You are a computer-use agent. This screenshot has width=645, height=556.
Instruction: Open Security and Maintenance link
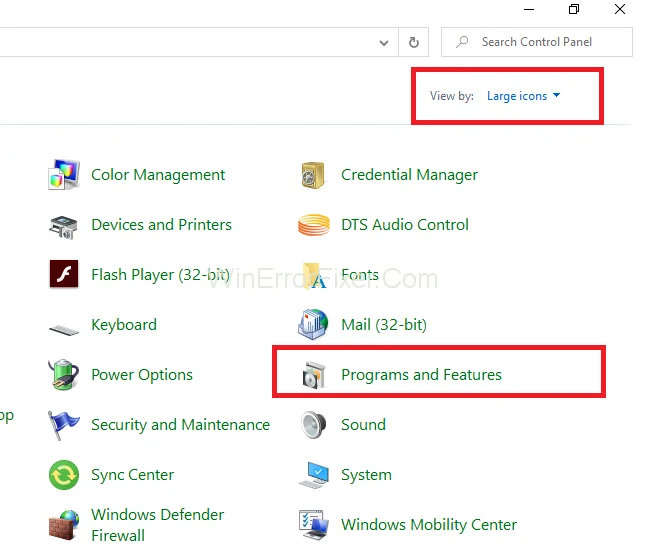181,425
